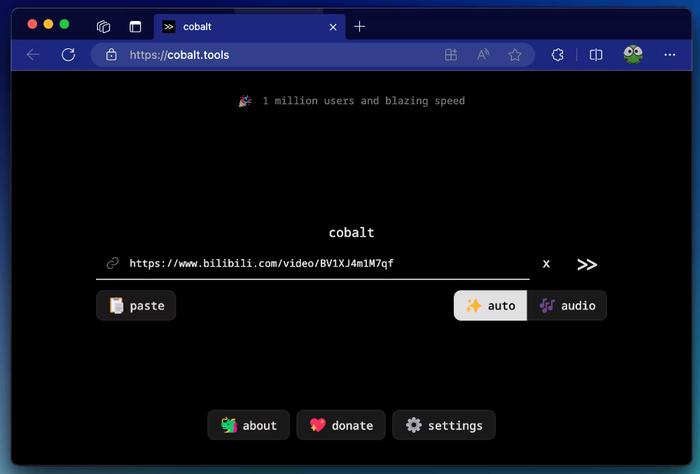
Task: Click the cobalt title text
Action: coord(351,233)
